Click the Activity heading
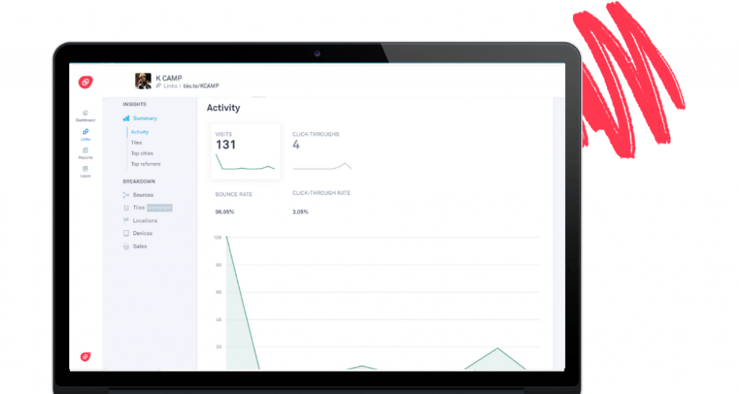739x394 pixels. click(x=223, y=108)
